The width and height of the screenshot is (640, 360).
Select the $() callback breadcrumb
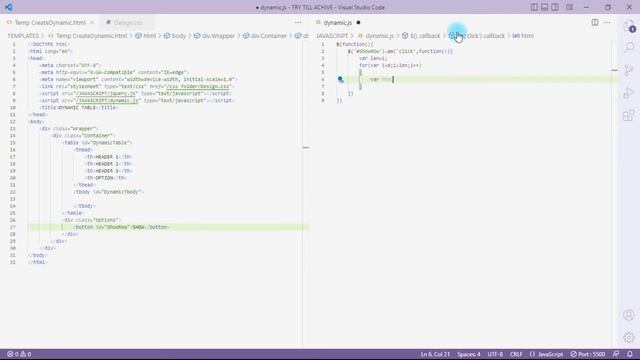tap(425, 36)
